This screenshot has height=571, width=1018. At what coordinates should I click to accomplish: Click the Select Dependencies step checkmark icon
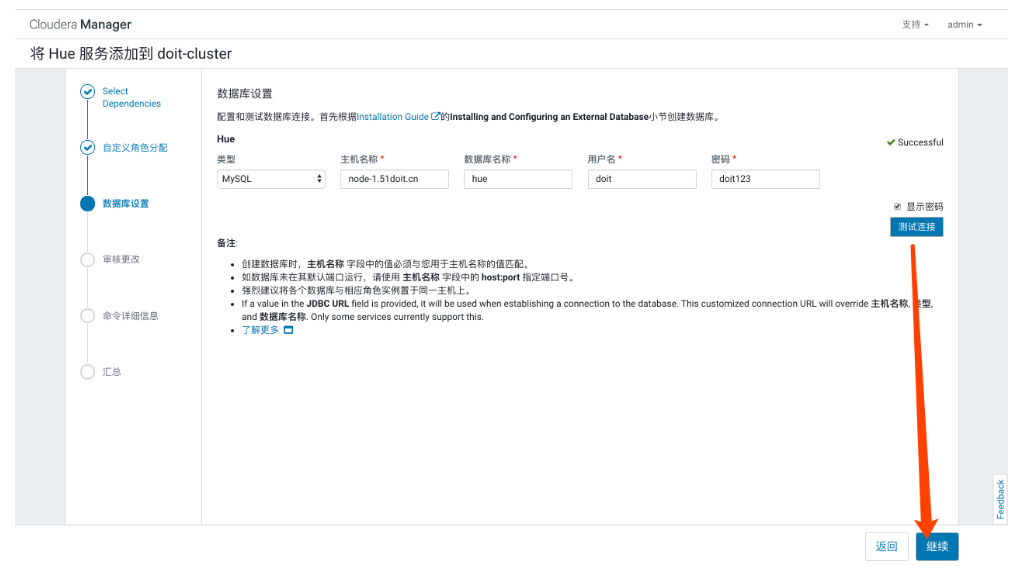[x=88, y=92]
